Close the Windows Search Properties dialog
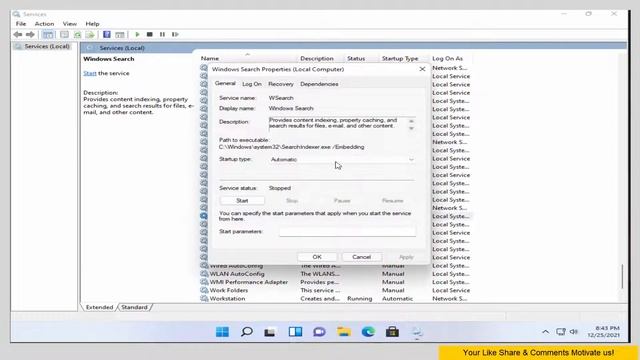The width and height of the screenshot is (640, 360). [x=422, y=69]
